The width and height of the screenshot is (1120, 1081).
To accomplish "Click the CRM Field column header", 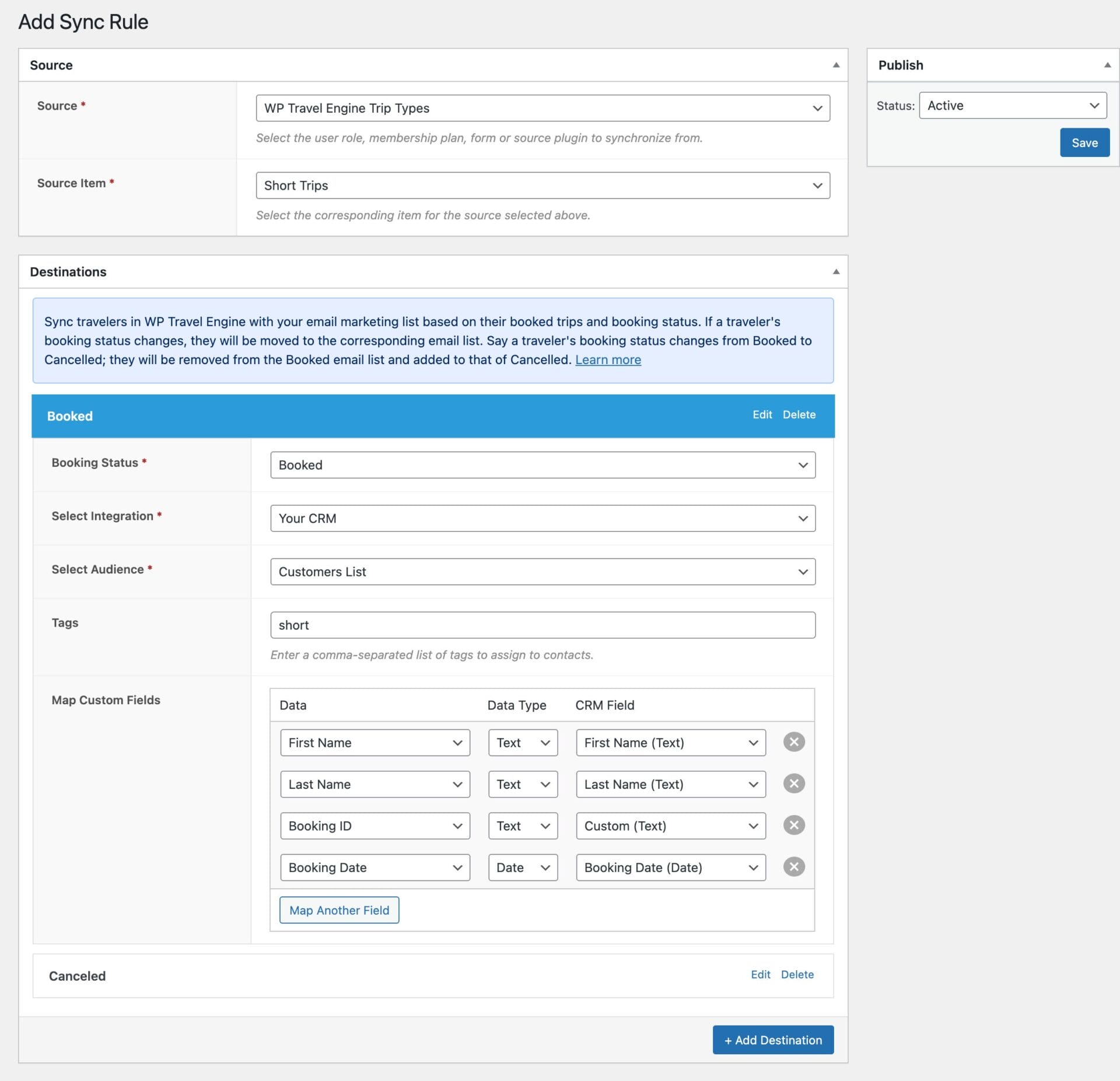I will [x=604, y=705].
